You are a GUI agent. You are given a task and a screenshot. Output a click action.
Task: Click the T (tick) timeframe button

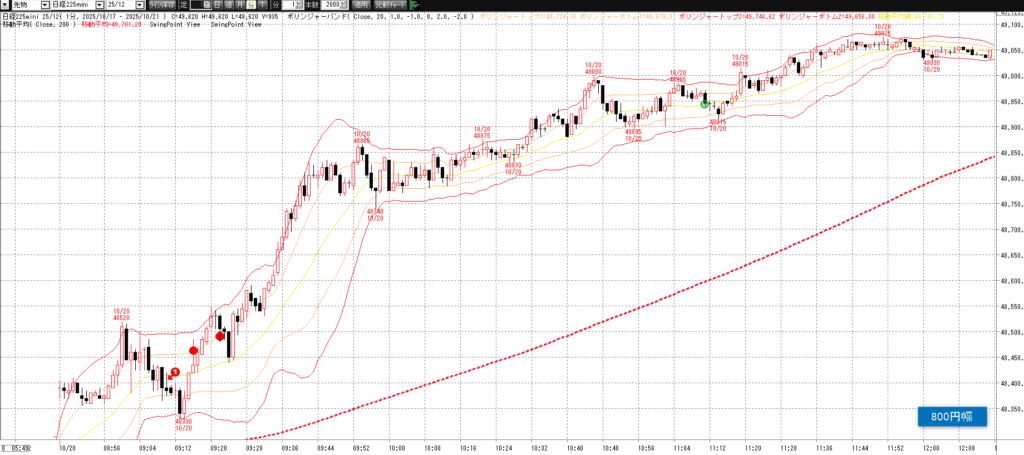(262, 5)
